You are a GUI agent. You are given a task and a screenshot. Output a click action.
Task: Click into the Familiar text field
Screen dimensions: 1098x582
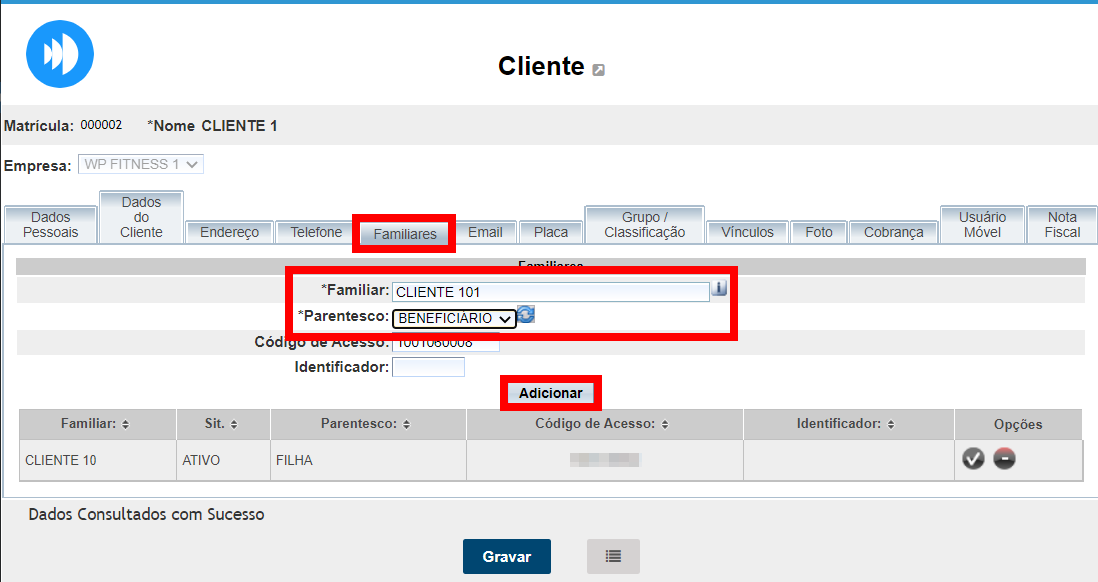550,292
